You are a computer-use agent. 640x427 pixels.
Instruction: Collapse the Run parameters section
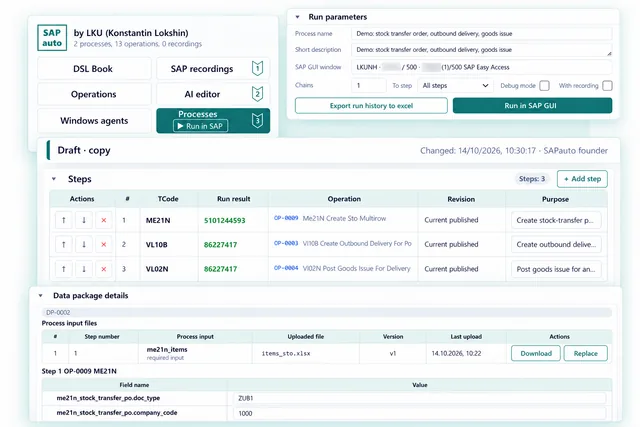point(298,17)
